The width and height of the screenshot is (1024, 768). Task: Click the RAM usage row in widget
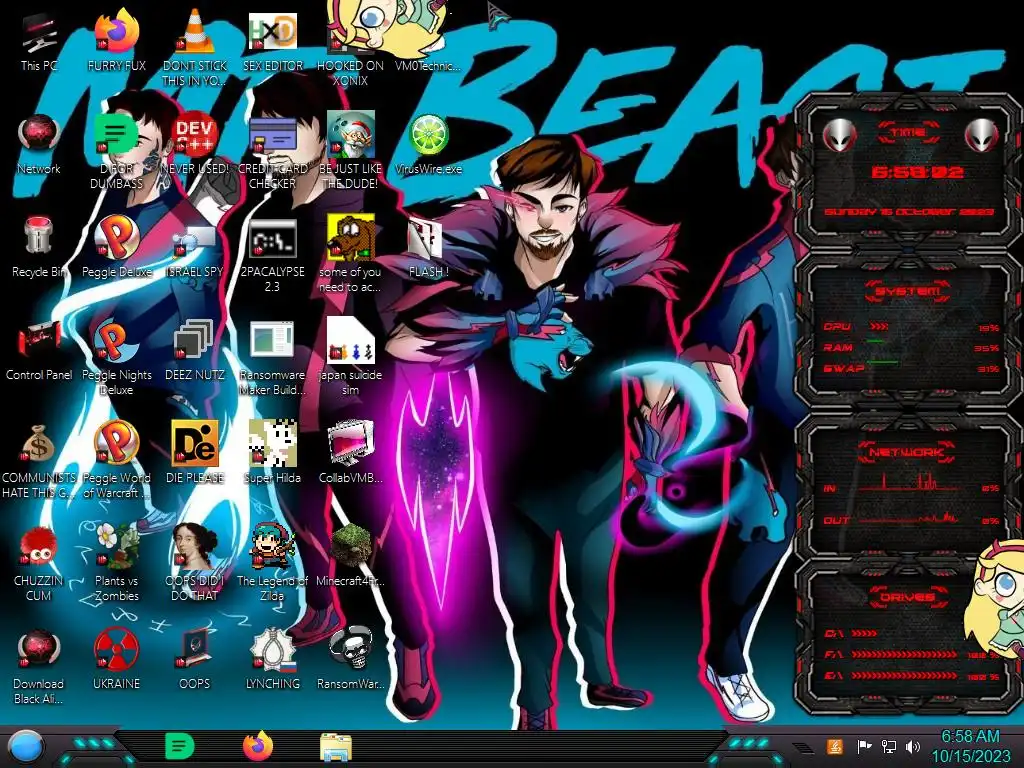pos(911,347)
